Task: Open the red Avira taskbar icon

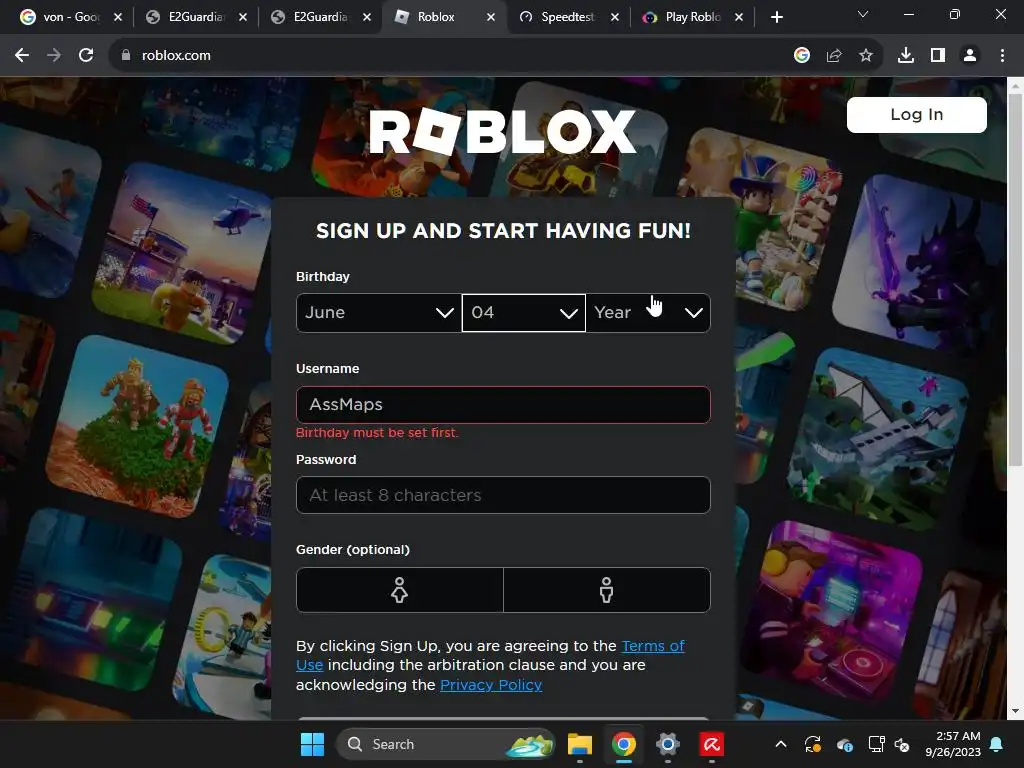Action: click(711, 744)
